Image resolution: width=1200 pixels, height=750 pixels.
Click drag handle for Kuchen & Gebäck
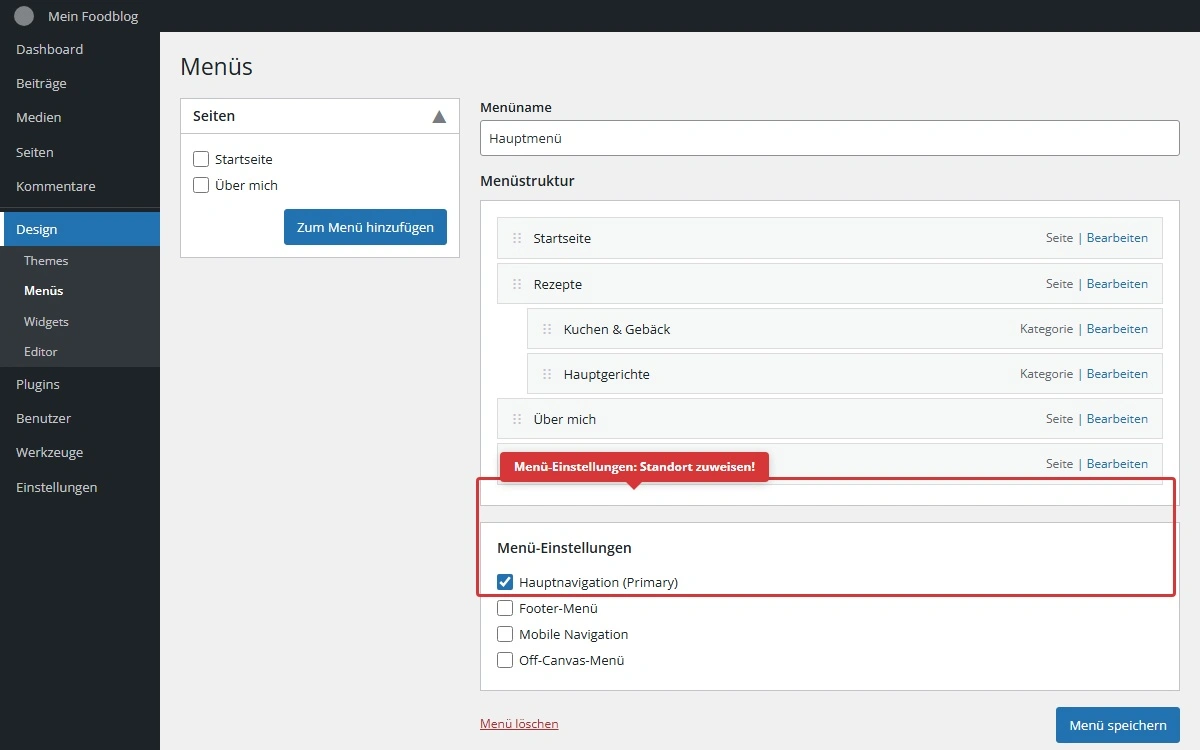click(x=547, y=329)
